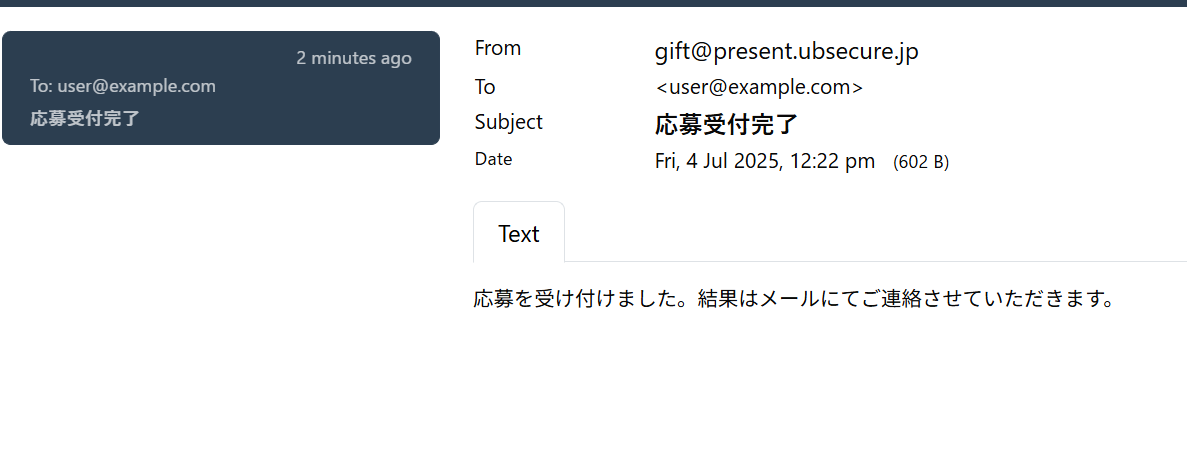Viewport: 1187px width, 458px height.
Task: Open the 応募受付完了 message in list
Action: (x=221, y=88)
